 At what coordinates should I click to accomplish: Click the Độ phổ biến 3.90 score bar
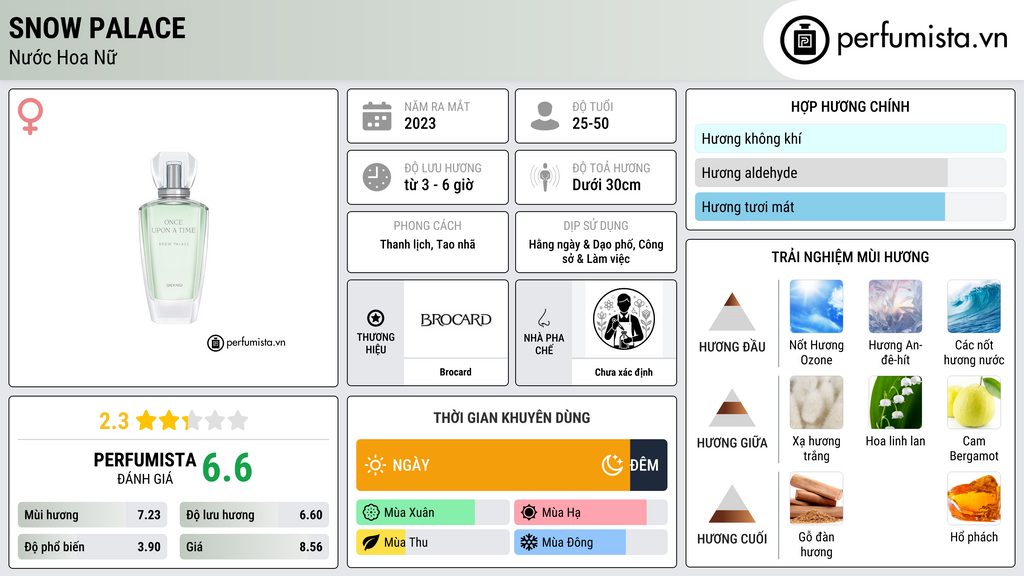tap(92, 547)
